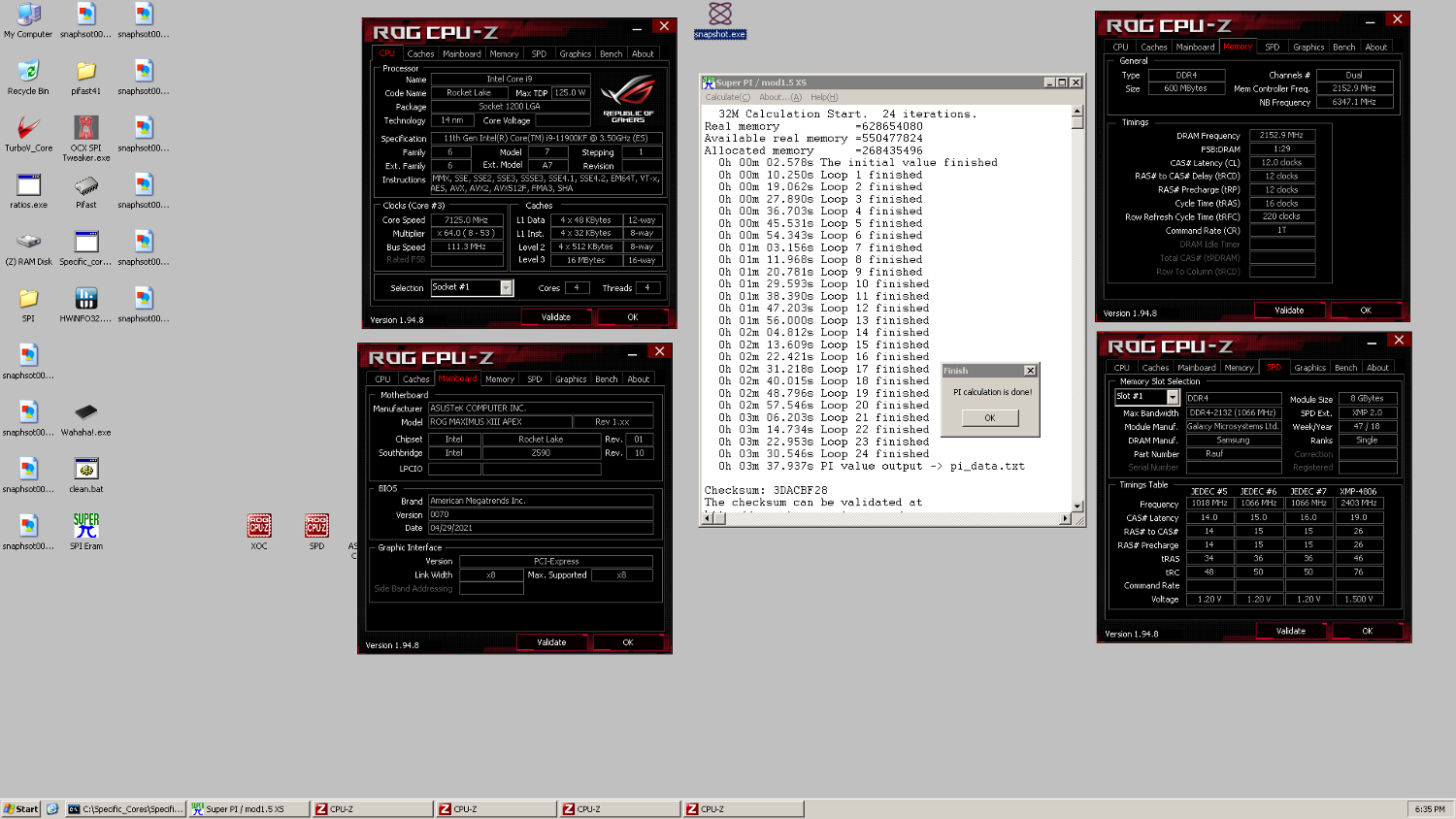Switch to Bench tab in CPU-tab CPU-Z window
This screenshot has width=1456, height=819.
611,54
